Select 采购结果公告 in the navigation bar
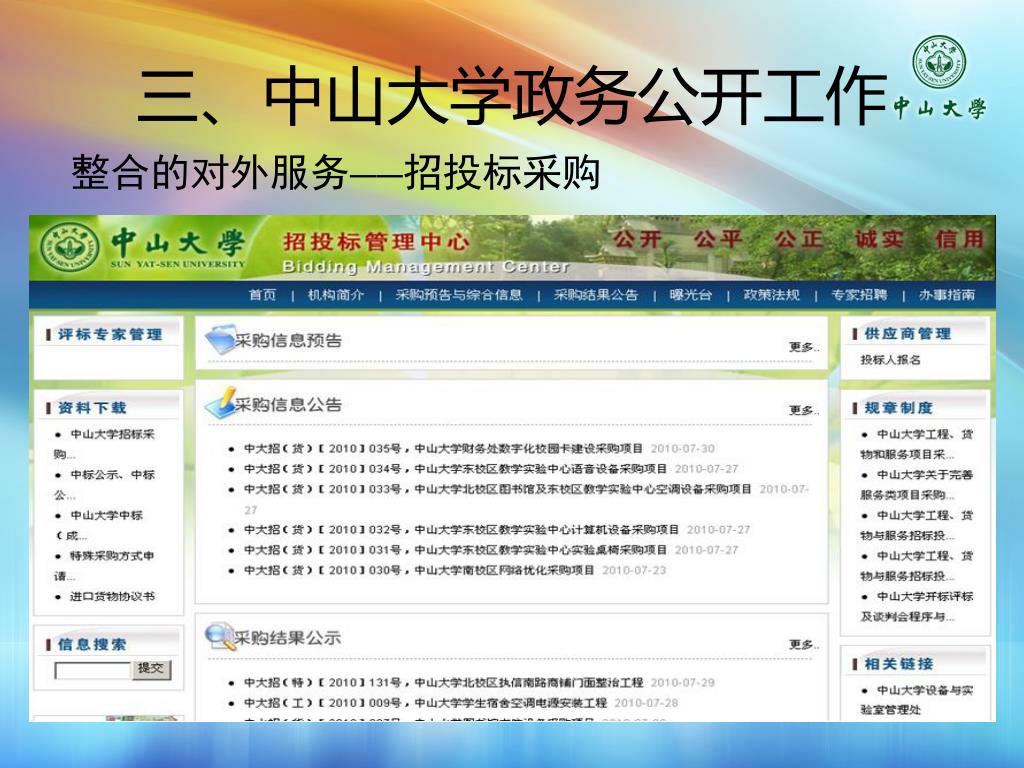This screenshot has height=768, width=1024. 596,295
